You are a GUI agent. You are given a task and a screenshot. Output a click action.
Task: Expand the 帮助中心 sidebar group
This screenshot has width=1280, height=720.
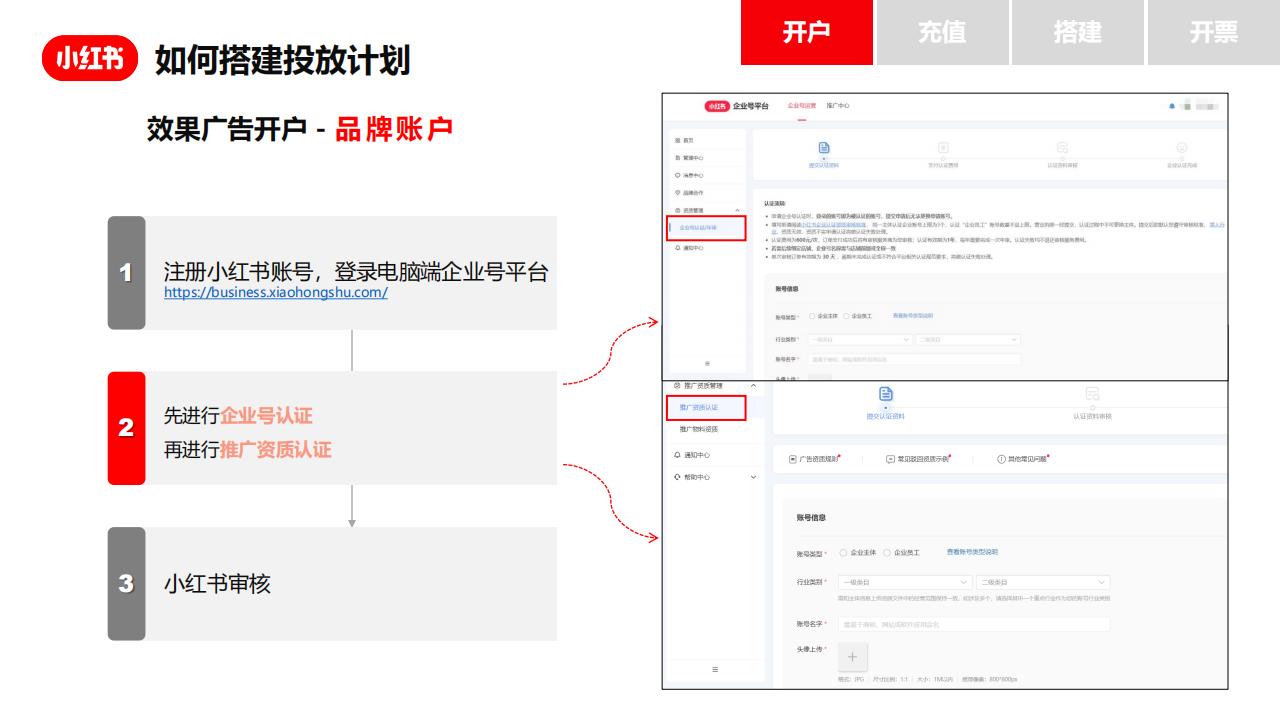click(753, 477)
